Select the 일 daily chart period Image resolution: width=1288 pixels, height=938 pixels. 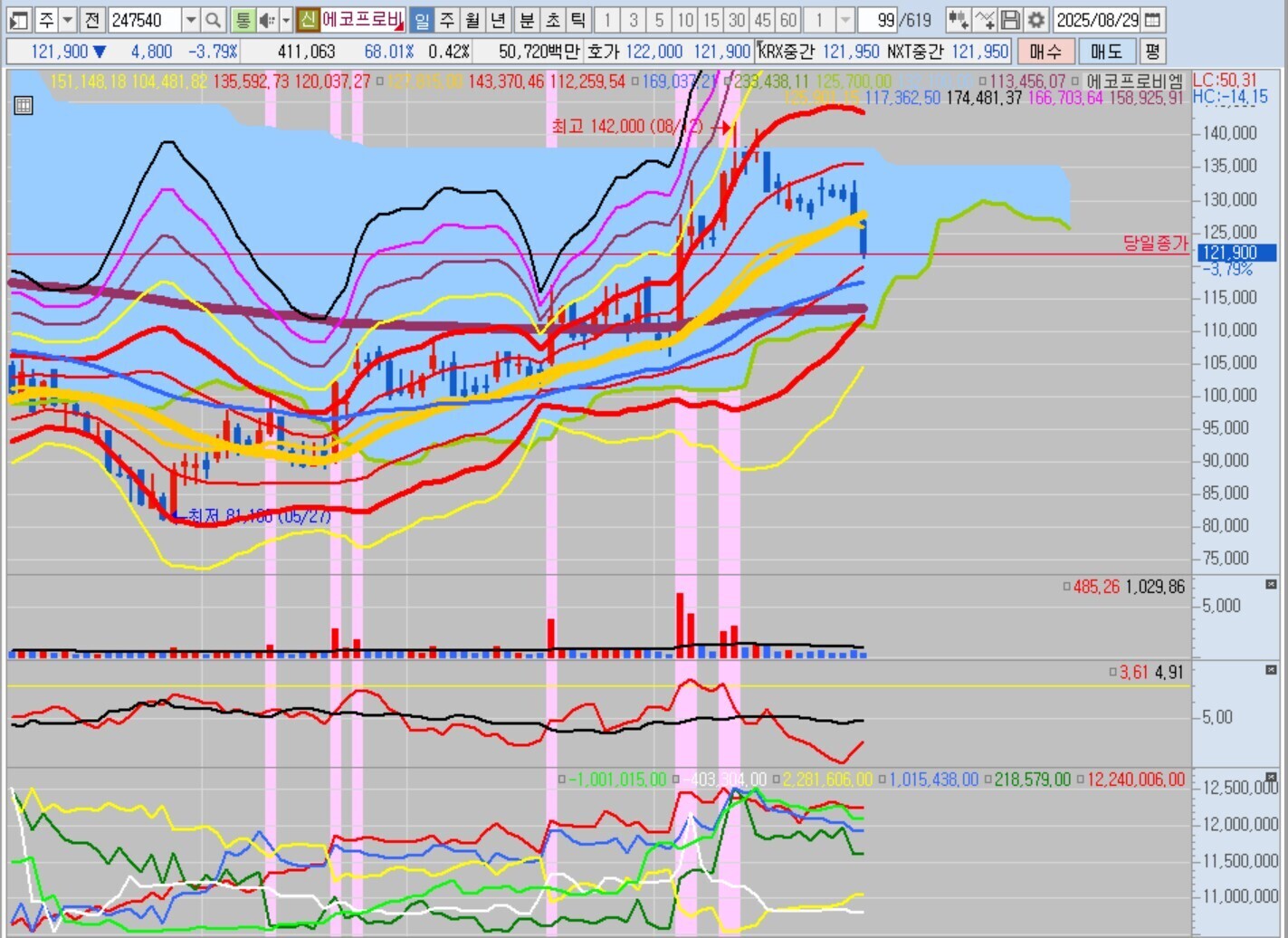[x=422, y=20]
